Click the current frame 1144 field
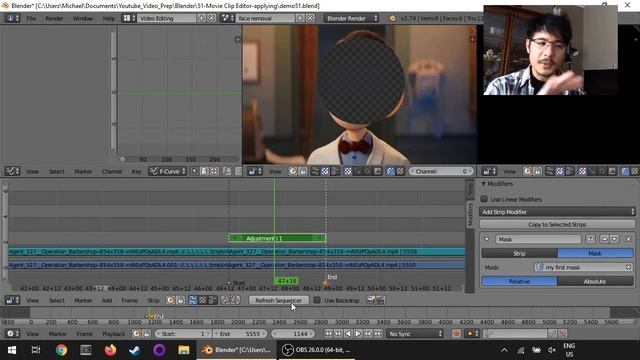 pyautogui.click(x=293, y=334)
